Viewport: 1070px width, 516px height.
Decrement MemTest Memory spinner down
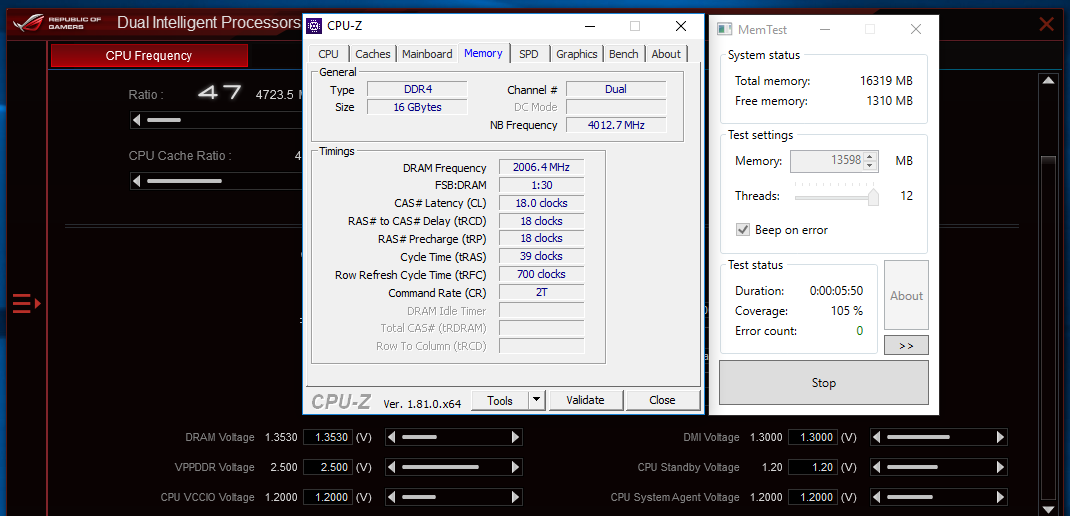[x=869, y=166]
